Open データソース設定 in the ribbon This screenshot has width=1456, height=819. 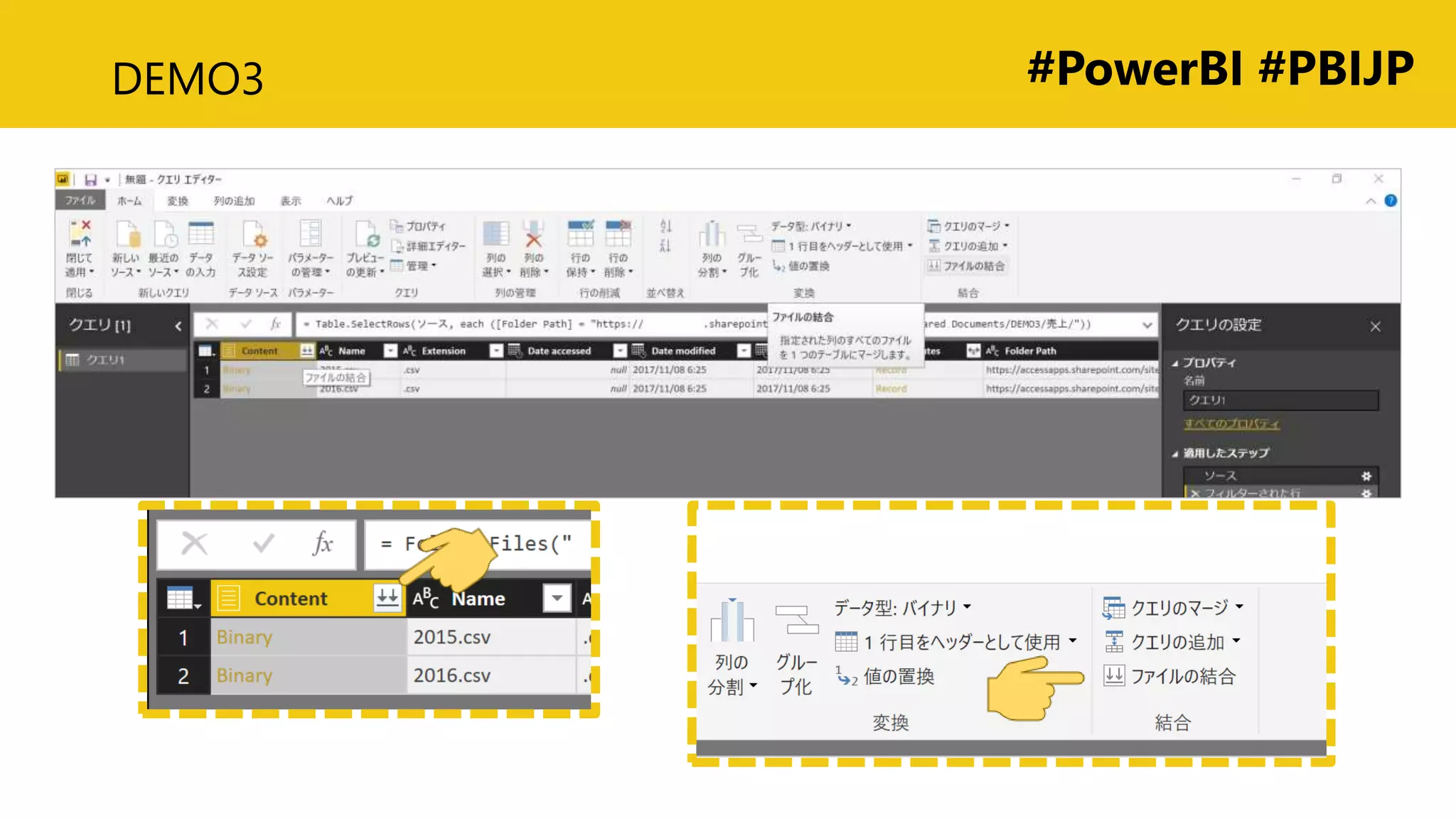(252, 249)
